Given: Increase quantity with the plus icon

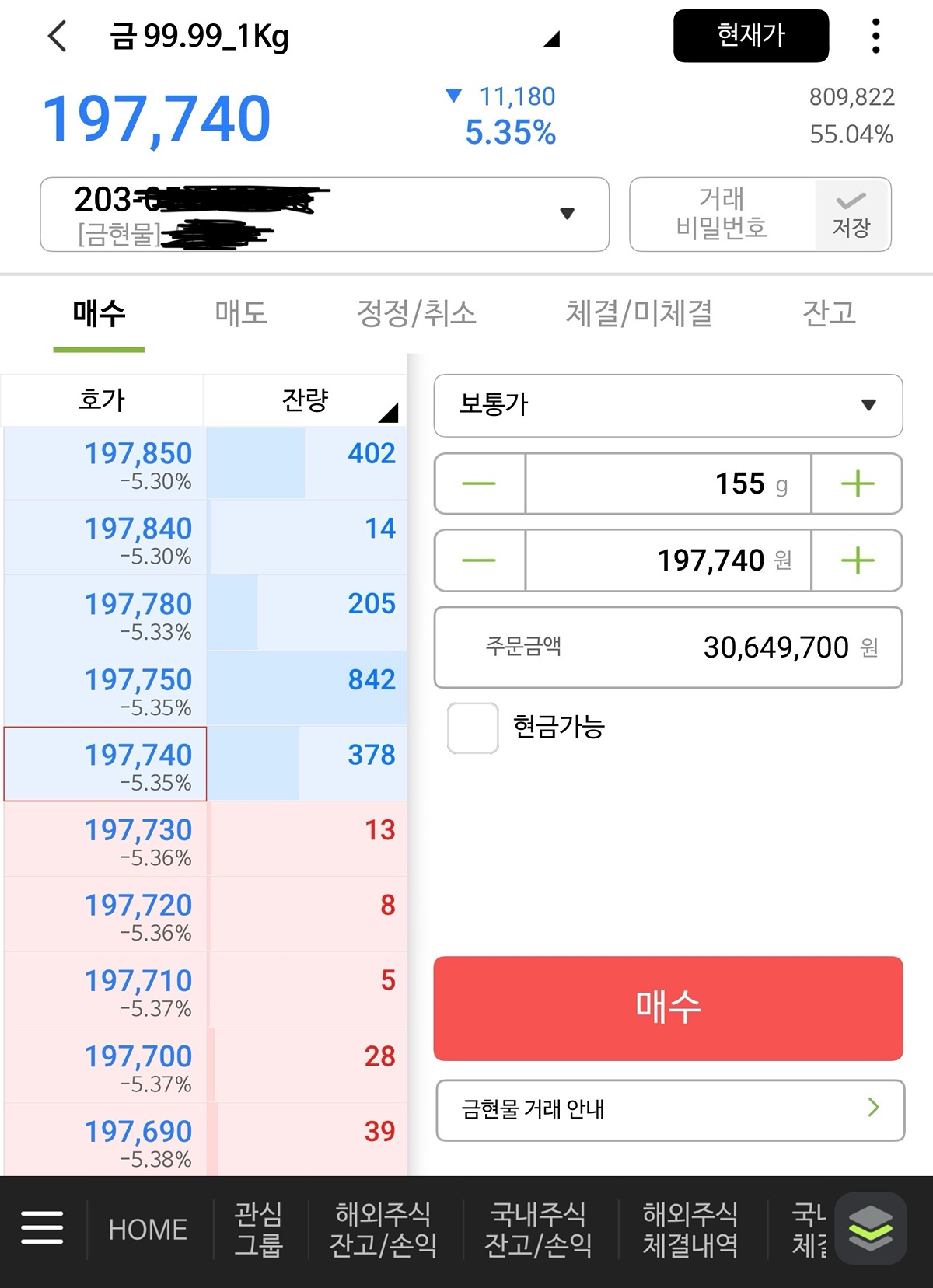Looking at the screenshot, I should 858,483.
